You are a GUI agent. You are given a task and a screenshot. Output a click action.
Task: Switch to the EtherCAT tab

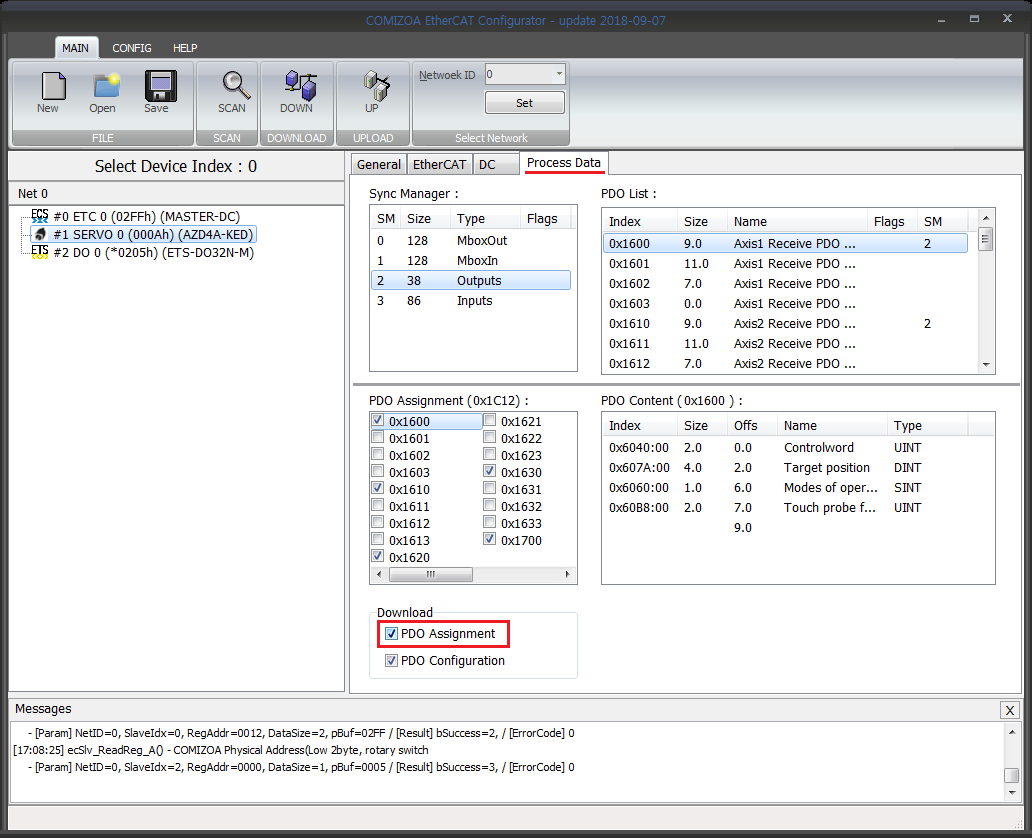click(439, 165)
